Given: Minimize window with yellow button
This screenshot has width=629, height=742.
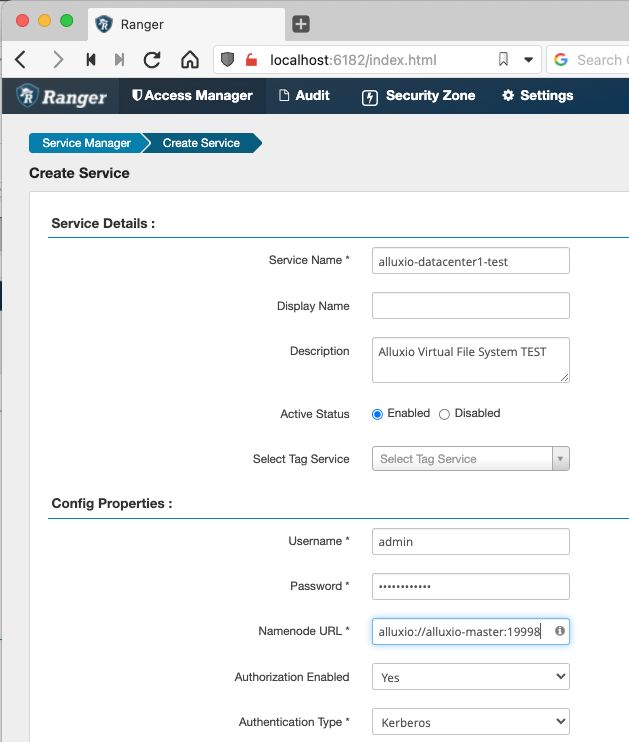Looking at the screenshot, I should [x=44, y=21].
